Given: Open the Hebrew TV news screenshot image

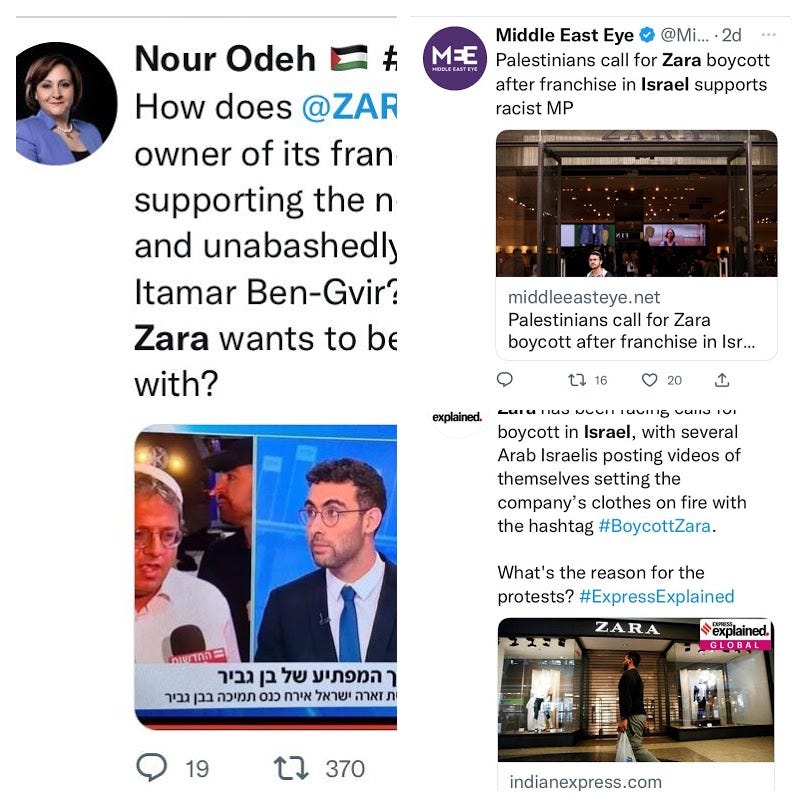Looking at the screenshot, I should click(266, 577).
